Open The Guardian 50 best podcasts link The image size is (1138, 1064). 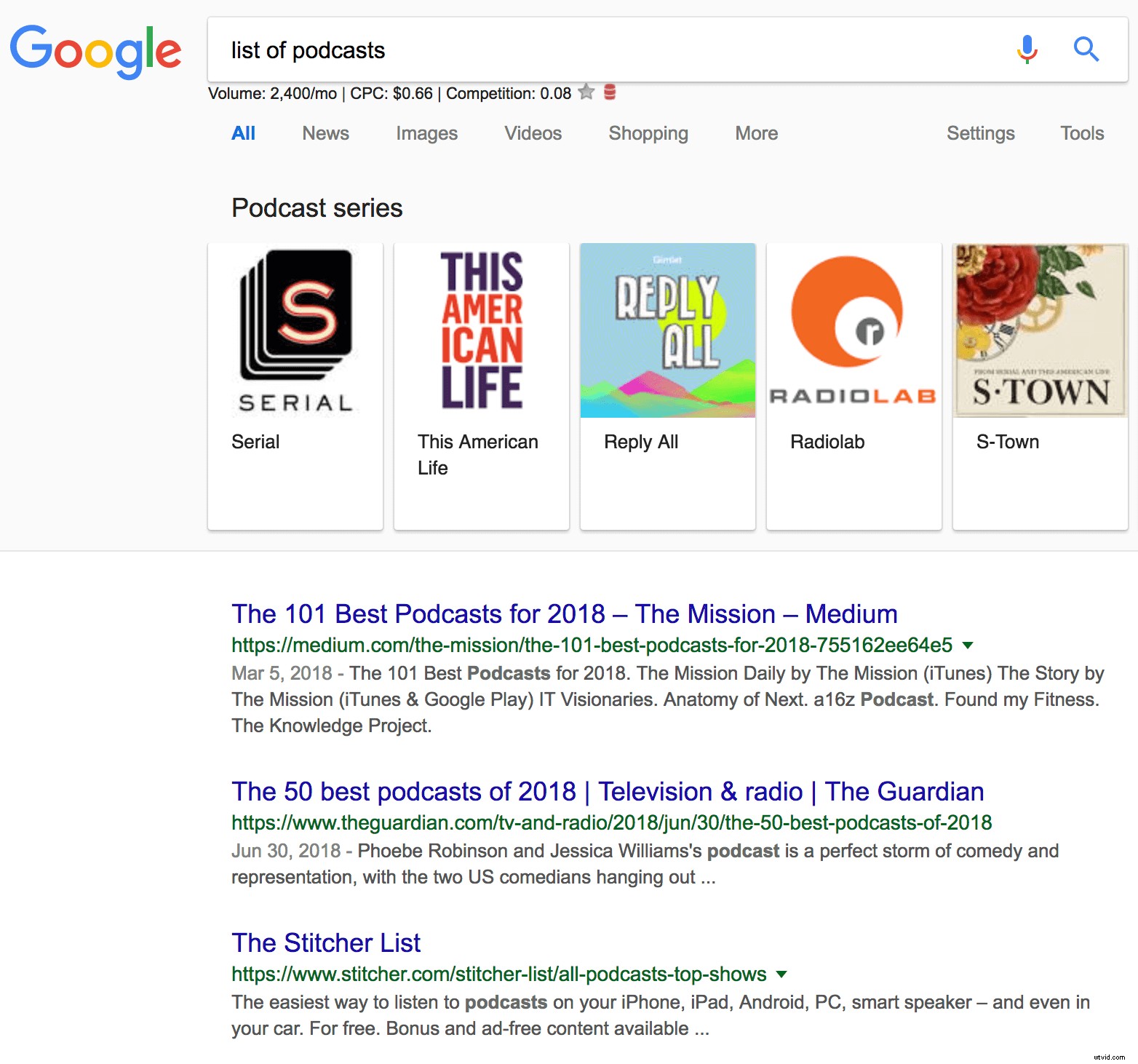(x=607, y=792)
